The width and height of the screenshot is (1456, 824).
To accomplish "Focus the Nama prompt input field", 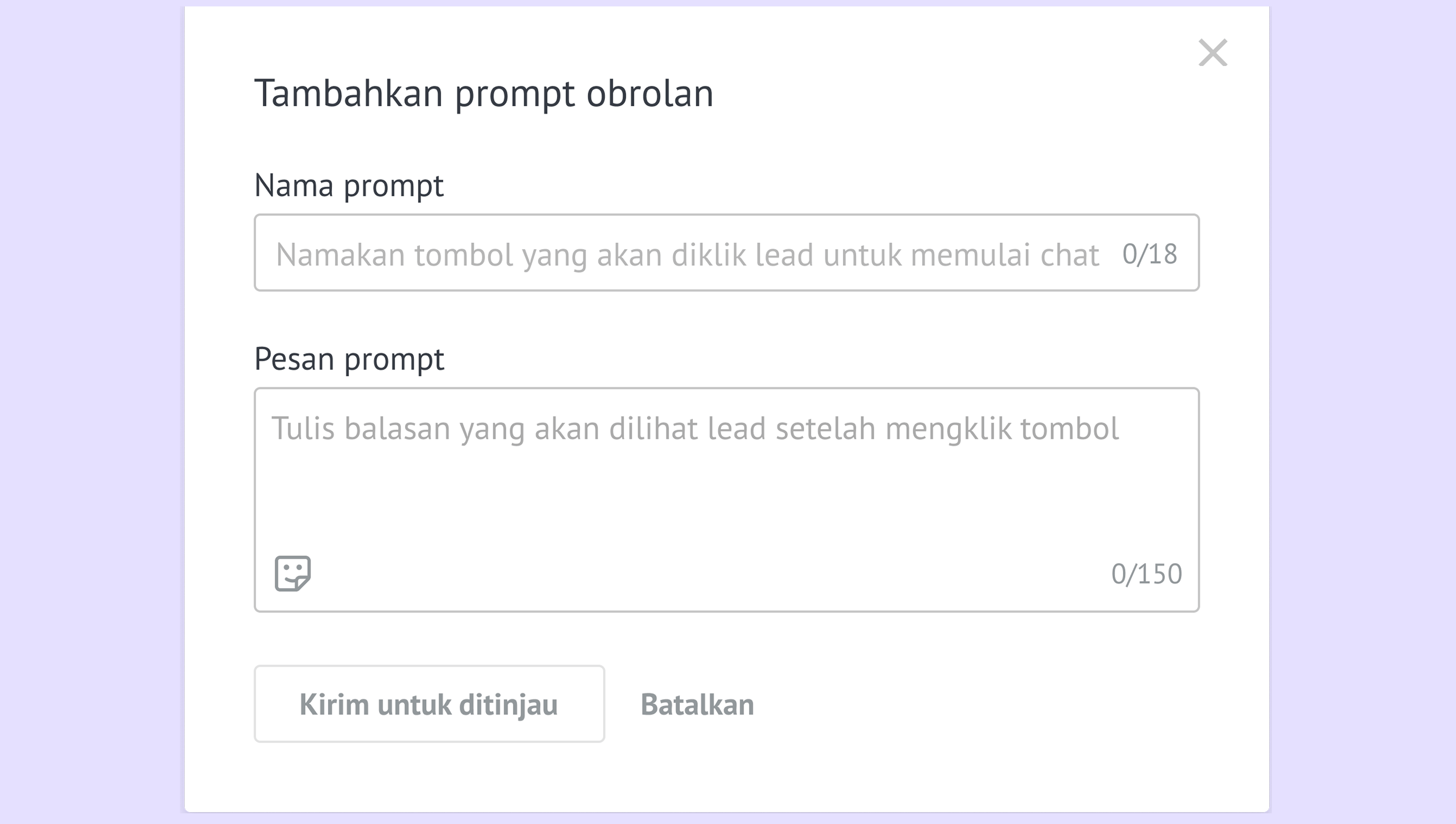I will click(679, 253).
